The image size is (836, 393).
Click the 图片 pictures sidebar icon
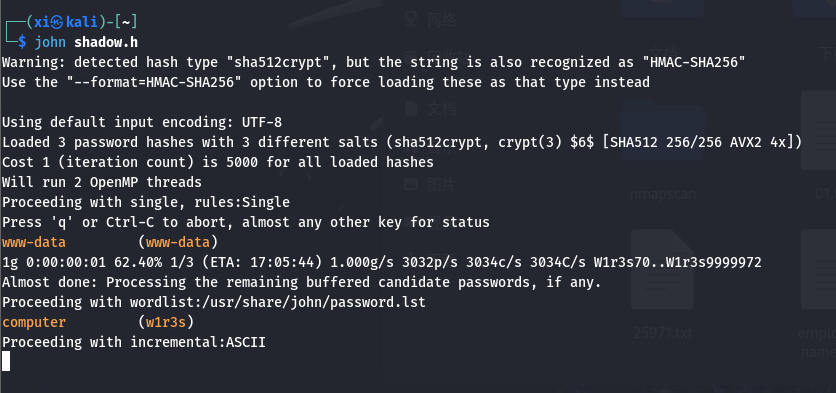[x=411, y=185]
